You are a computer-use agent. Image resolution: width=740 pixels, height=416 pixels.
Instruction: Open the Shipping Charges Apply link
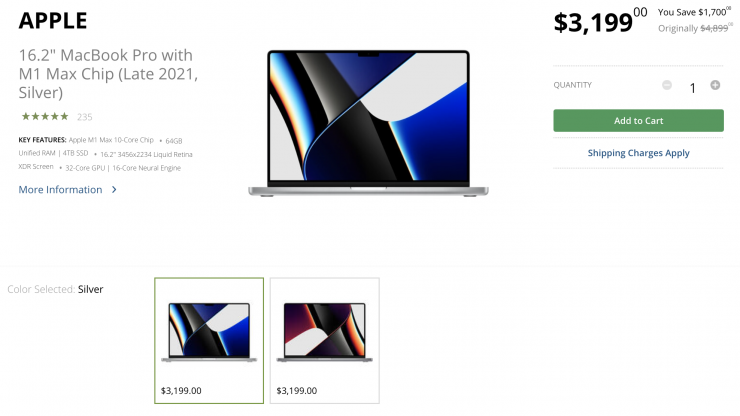coord(638,153)
